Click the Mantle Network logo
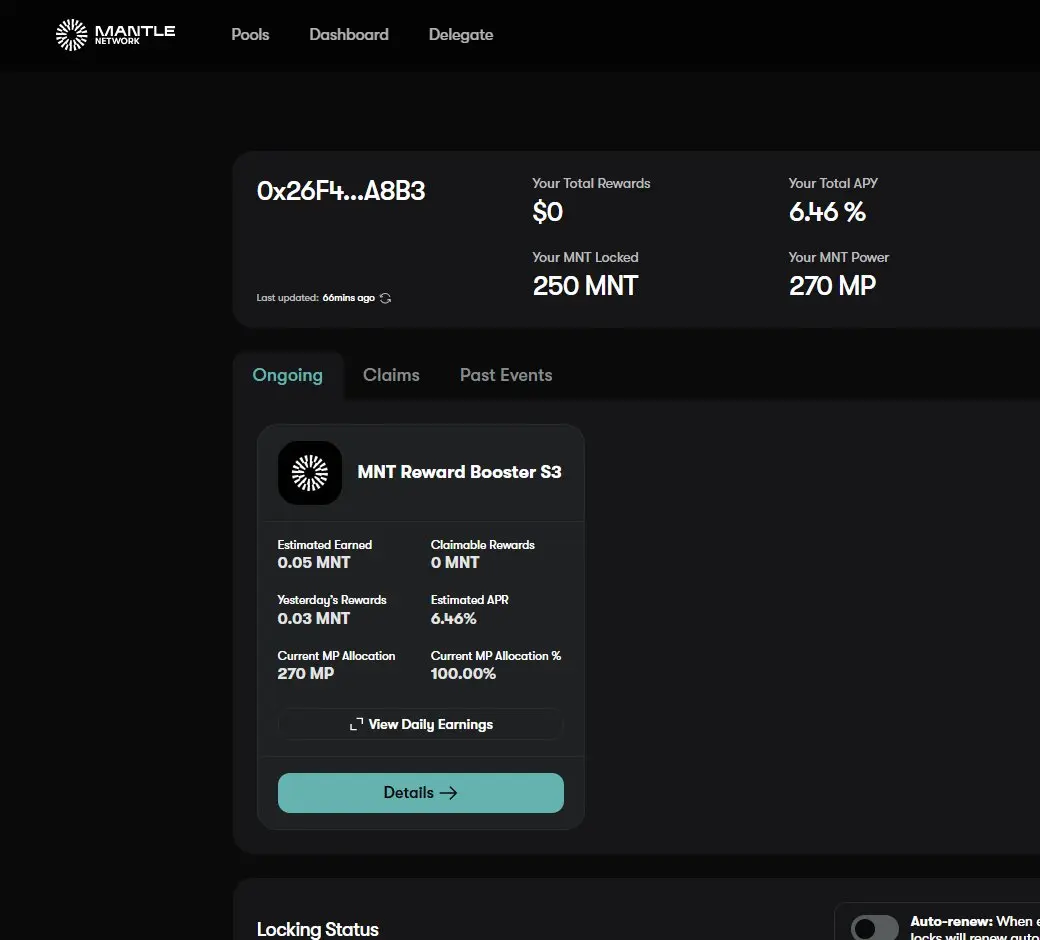Viewport: 1040px width, 940px height. (115, 34)
